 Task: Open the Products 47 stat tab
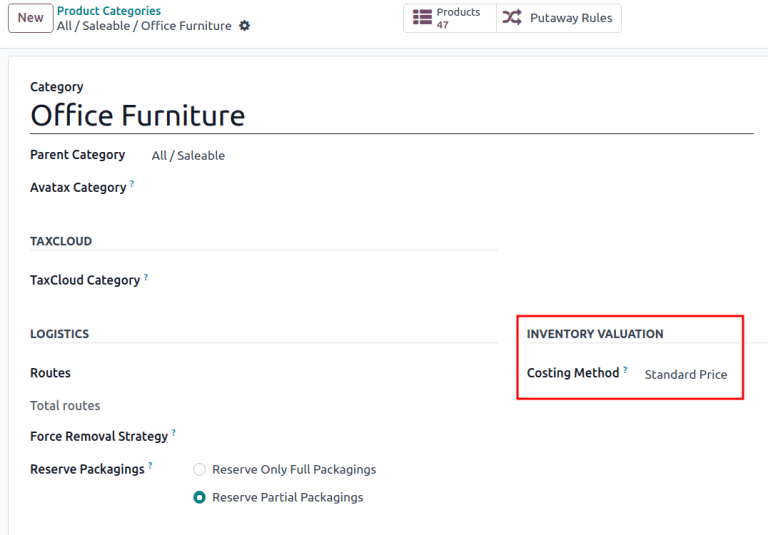pos(450,18)
